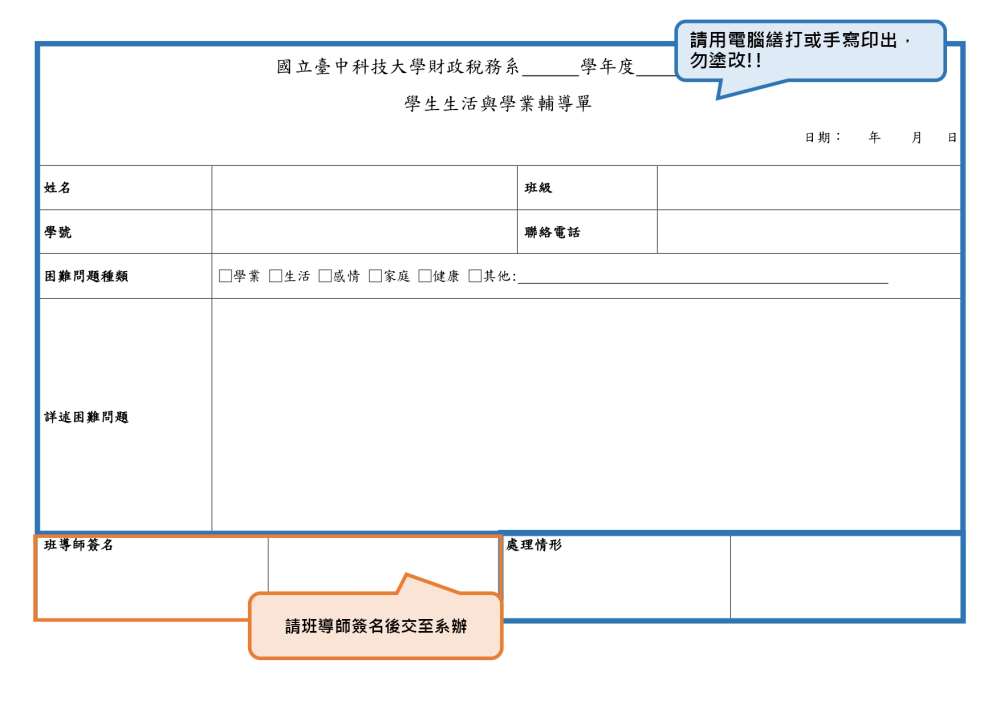Check the 生活 checkbox
1000x708 pixels.
click(x=275, y=276)
